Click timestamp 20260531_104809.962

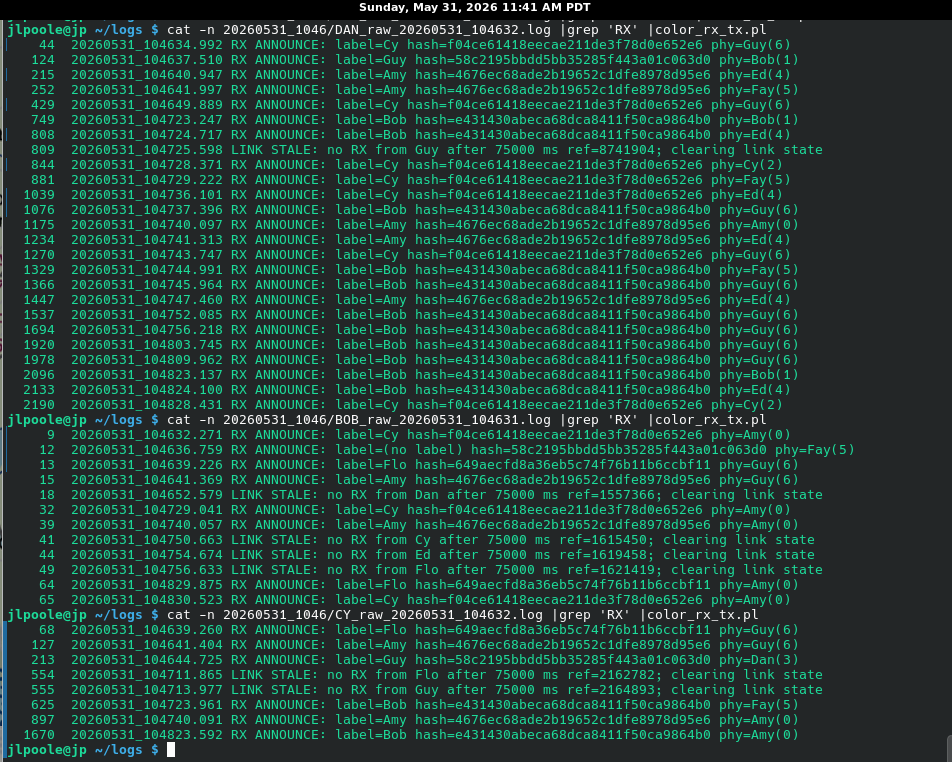pos(147,360)
